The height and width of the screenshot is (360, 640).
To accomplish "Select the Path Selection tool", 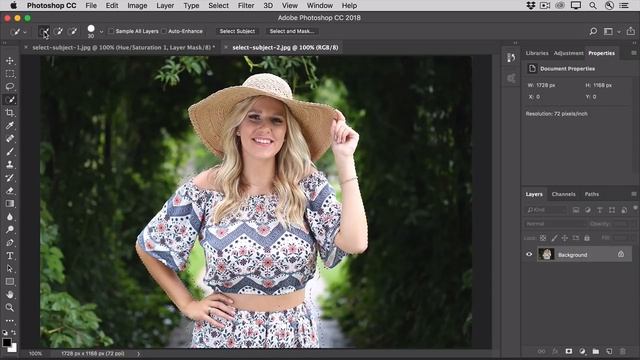I will [x=10, y=269].
